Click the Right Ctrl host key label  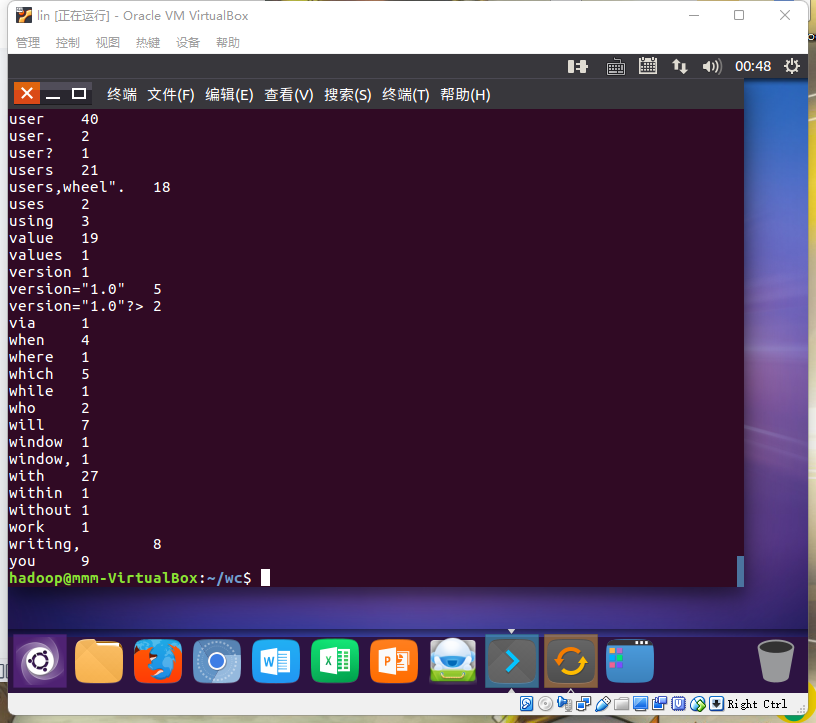tap(757, 704)
